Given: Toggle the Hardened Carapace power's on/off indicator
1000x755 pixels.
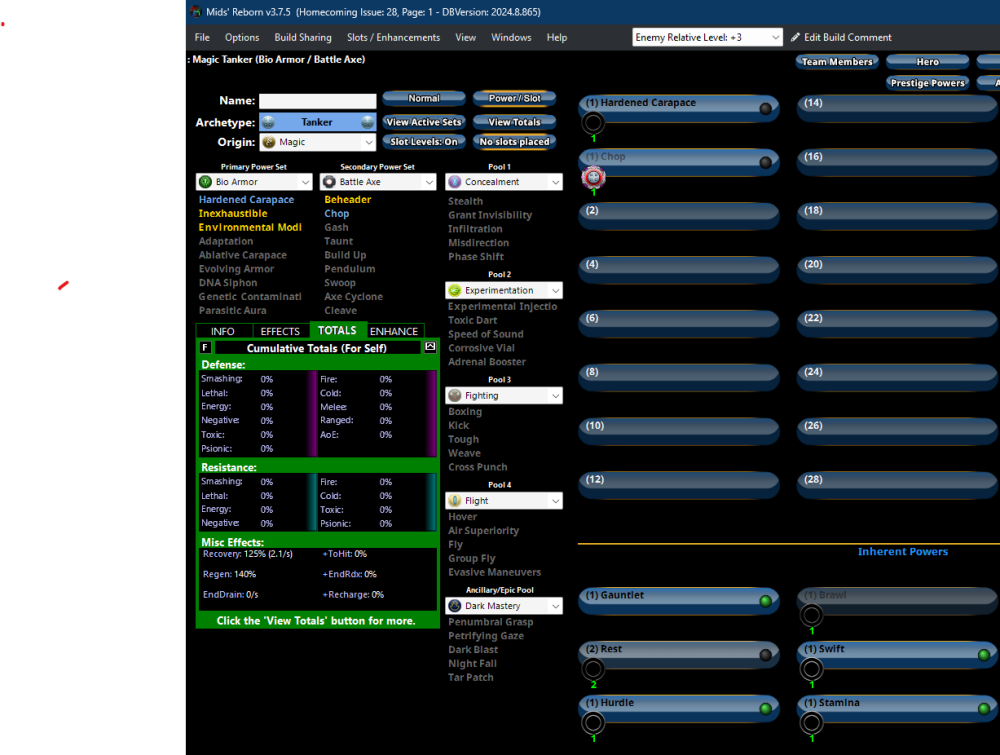Looking at the screenshot, I should click(x=766, y=108).
